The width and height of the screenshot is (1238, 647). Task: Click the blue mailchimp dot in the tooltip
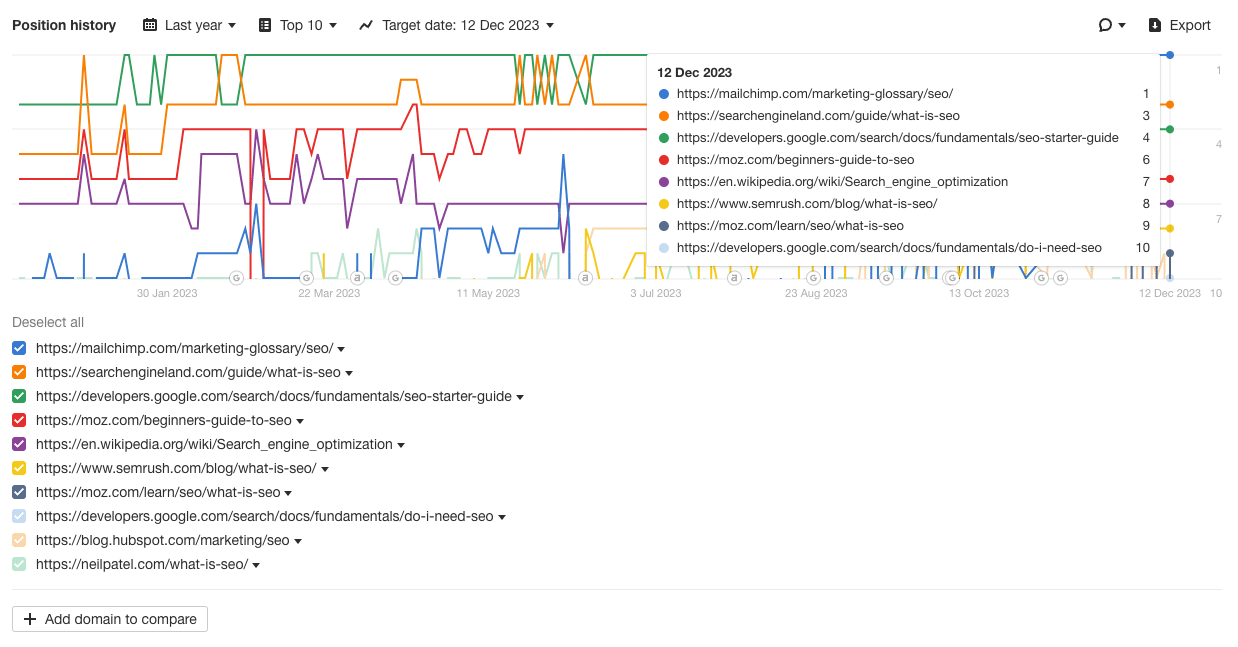[663, 94]
